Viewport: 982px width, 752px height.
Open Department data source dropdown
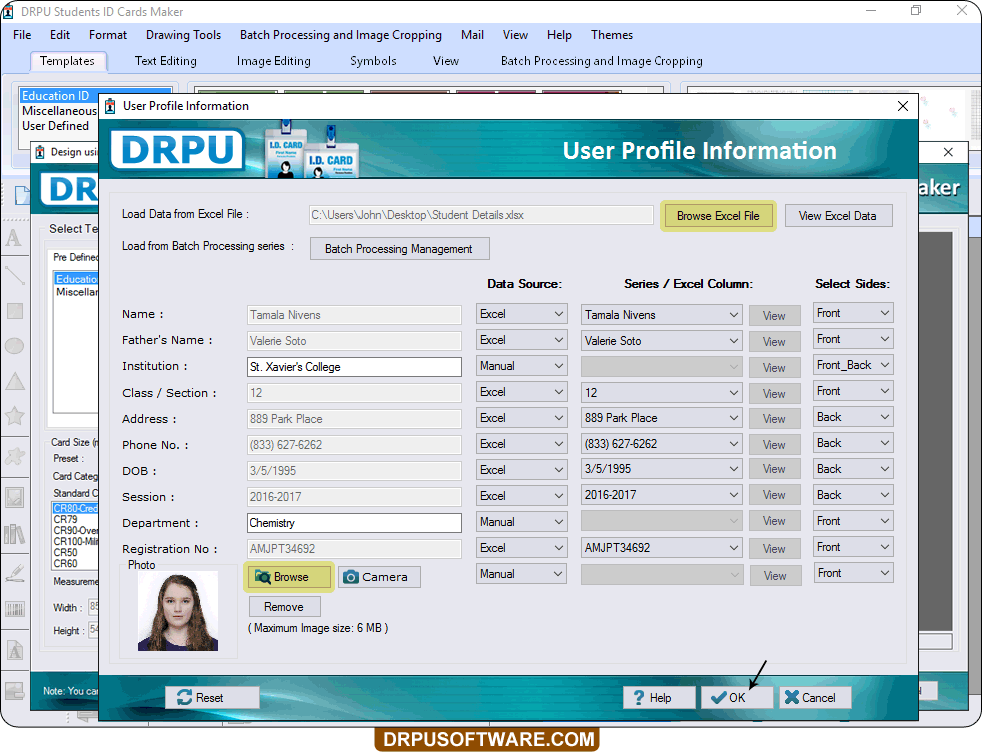pyautogui.click(x=521, y=522)
